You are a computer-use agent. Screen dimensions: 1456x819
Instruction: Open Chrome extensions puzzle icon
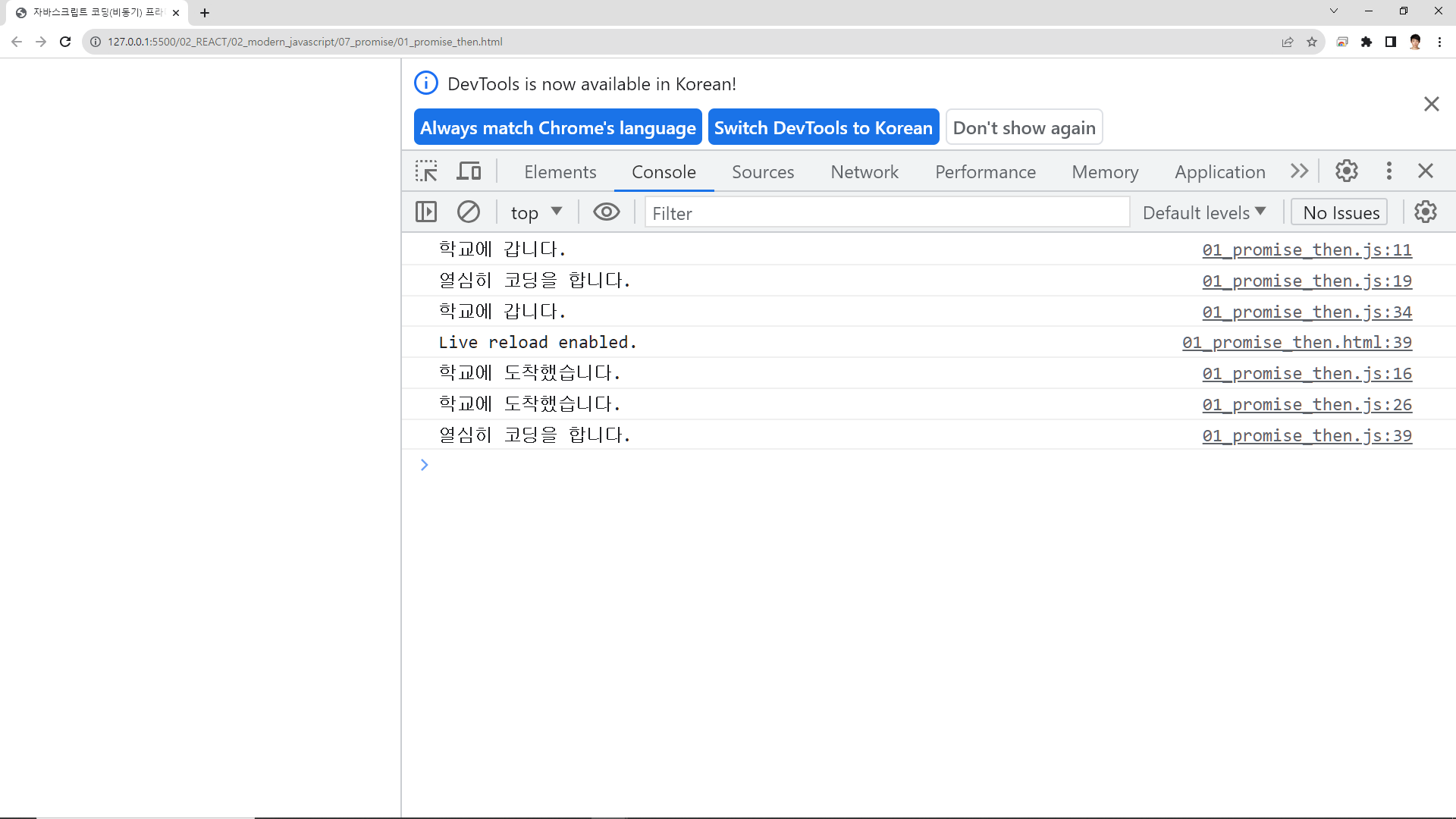(x=1366, y=42)
